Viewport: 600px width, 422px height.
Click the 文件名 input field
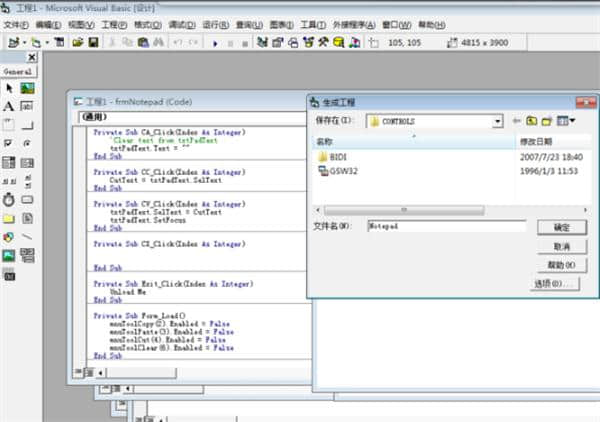click(445, 227)
